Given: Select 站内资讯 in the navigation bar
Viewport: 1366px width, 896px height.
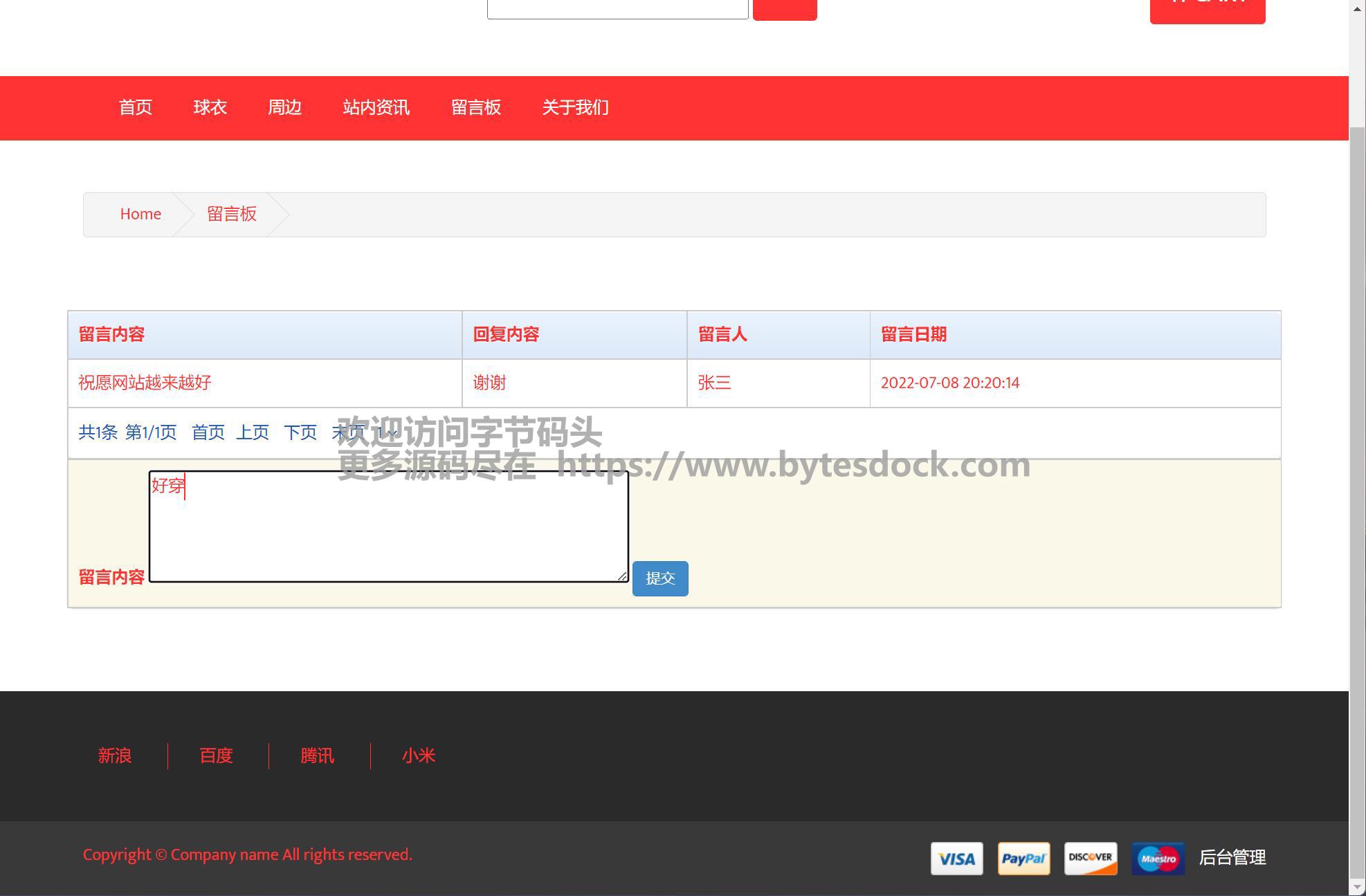Looking at the screenshot, I should tap(376, 108).
